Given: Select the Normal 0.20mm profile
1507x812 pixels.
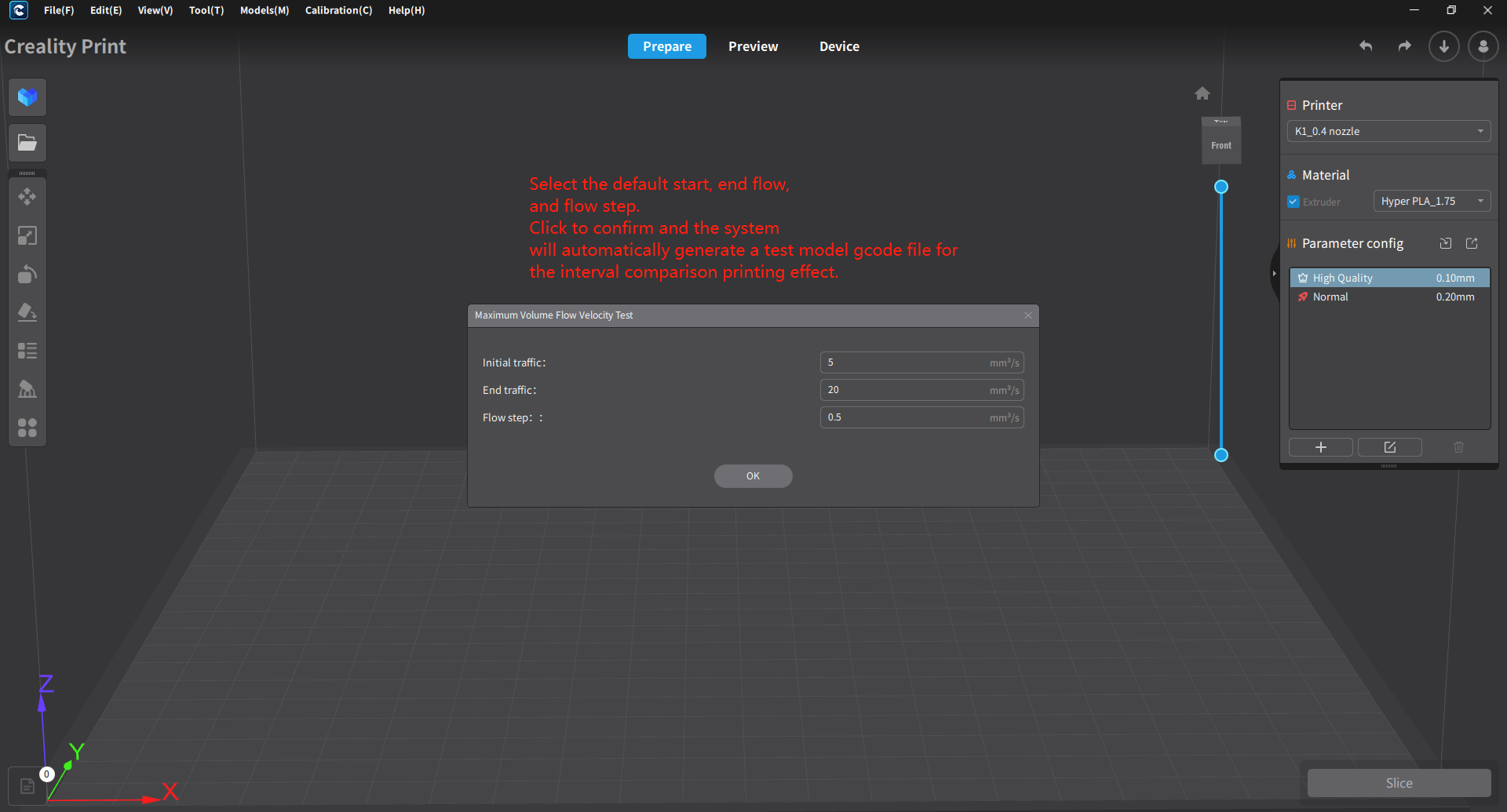Looking at the screenshot, I should (1390, 297).
